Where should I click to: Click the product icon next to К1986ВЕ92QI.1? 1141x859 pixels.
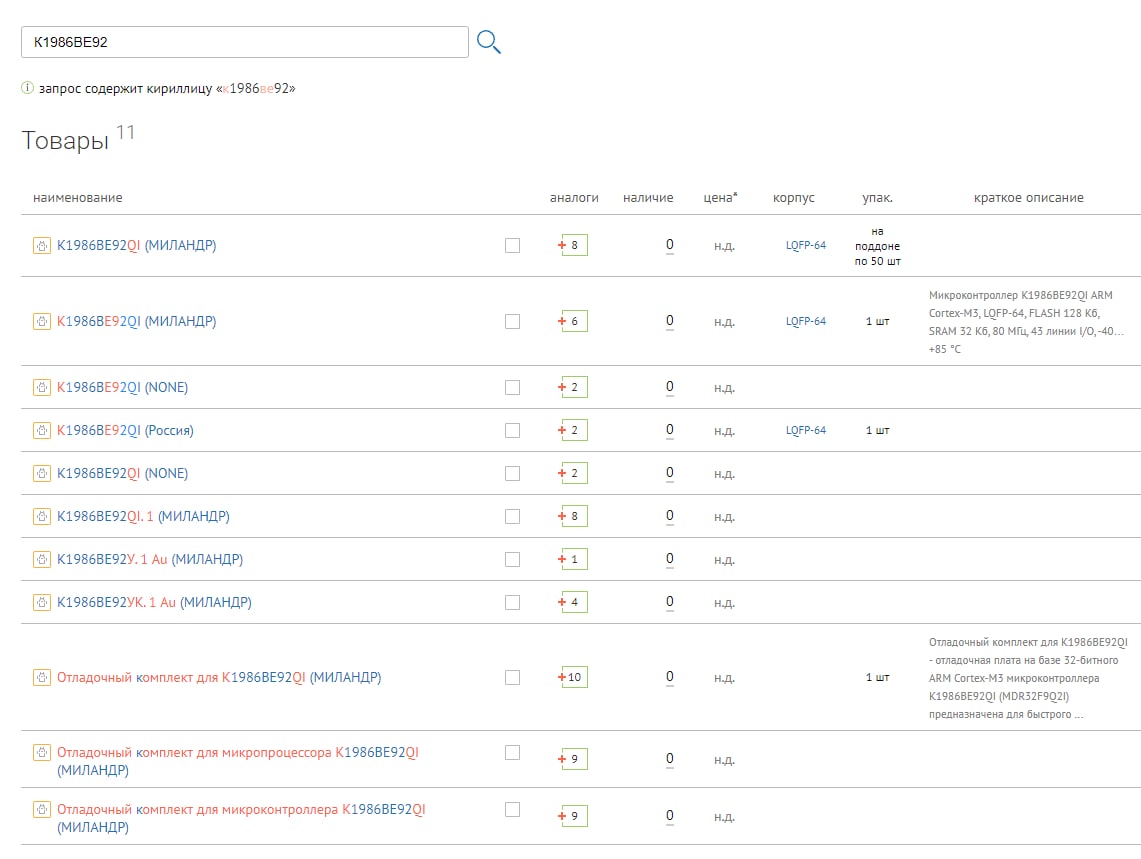tap(42, 516)
